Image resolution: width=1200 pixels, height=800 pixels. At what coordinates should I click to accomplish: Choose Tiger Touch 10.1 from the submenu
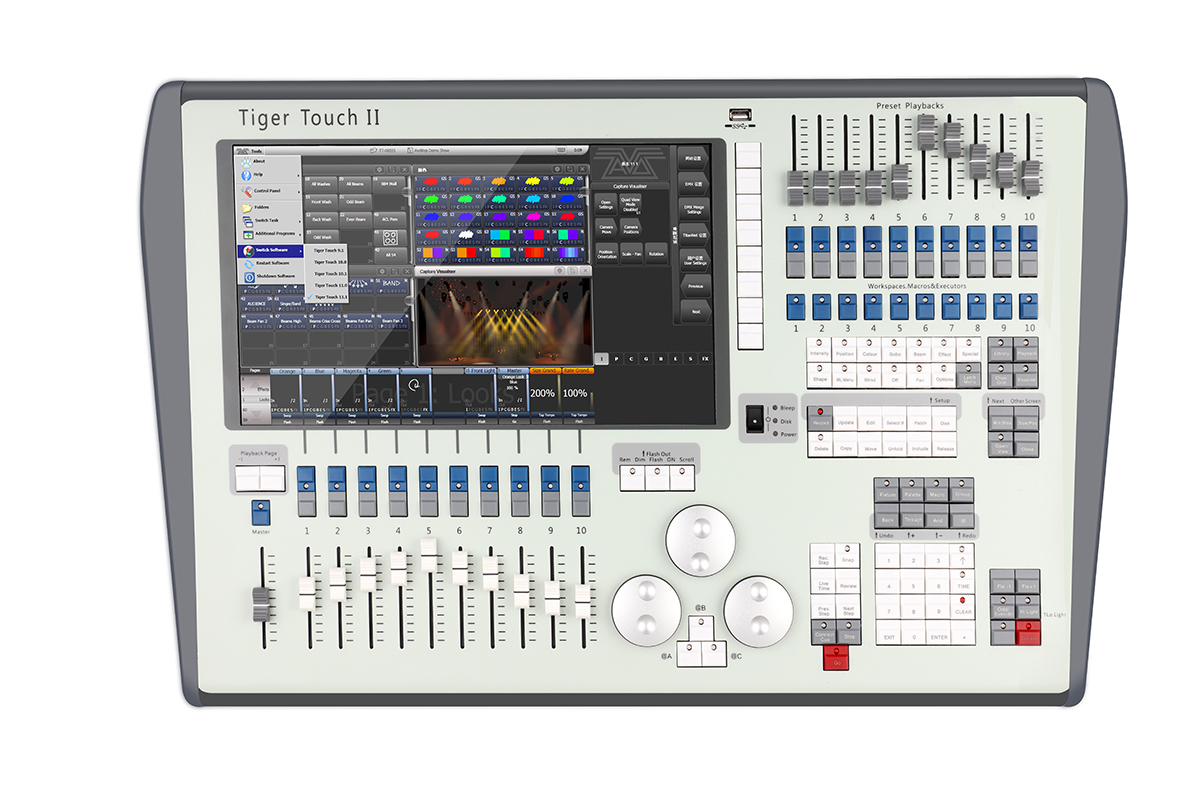point(330,273)
